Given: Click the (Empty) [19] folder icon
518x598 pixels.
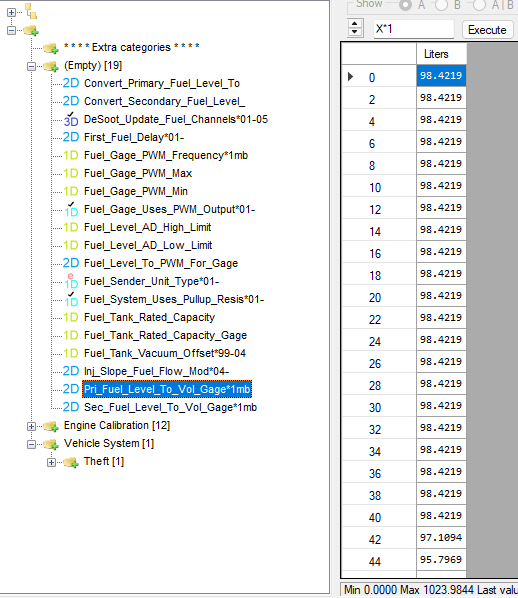Looking at the screenshot, I should click(51, 66).
